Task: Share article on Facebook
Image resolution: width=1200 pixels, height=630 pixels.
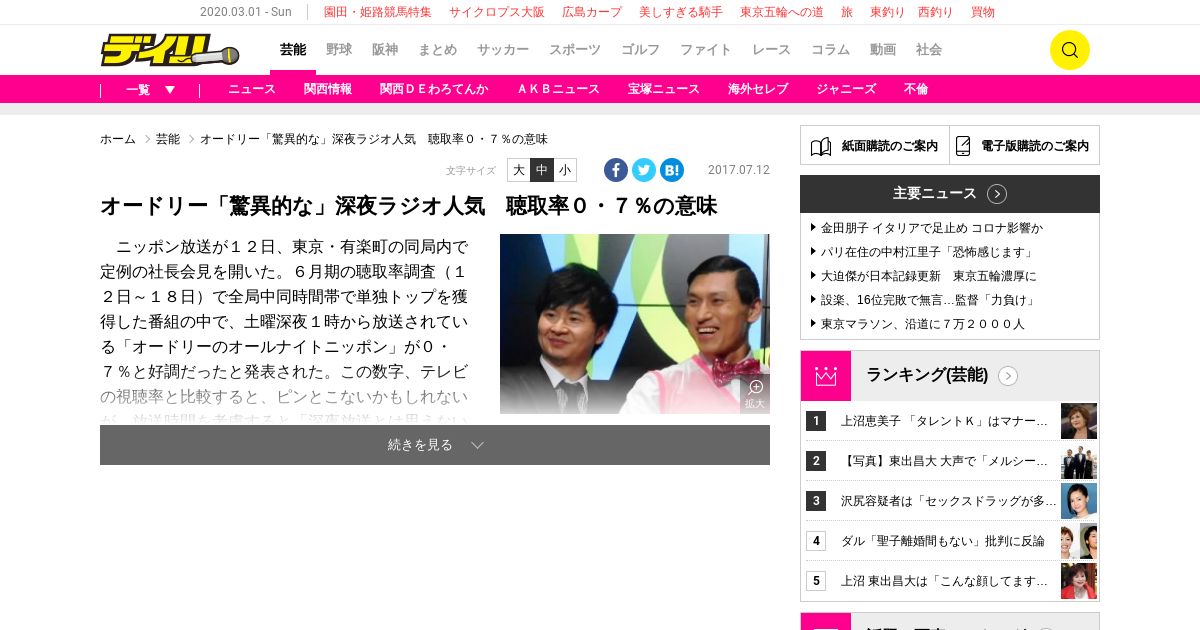Action: coord(616,170)
